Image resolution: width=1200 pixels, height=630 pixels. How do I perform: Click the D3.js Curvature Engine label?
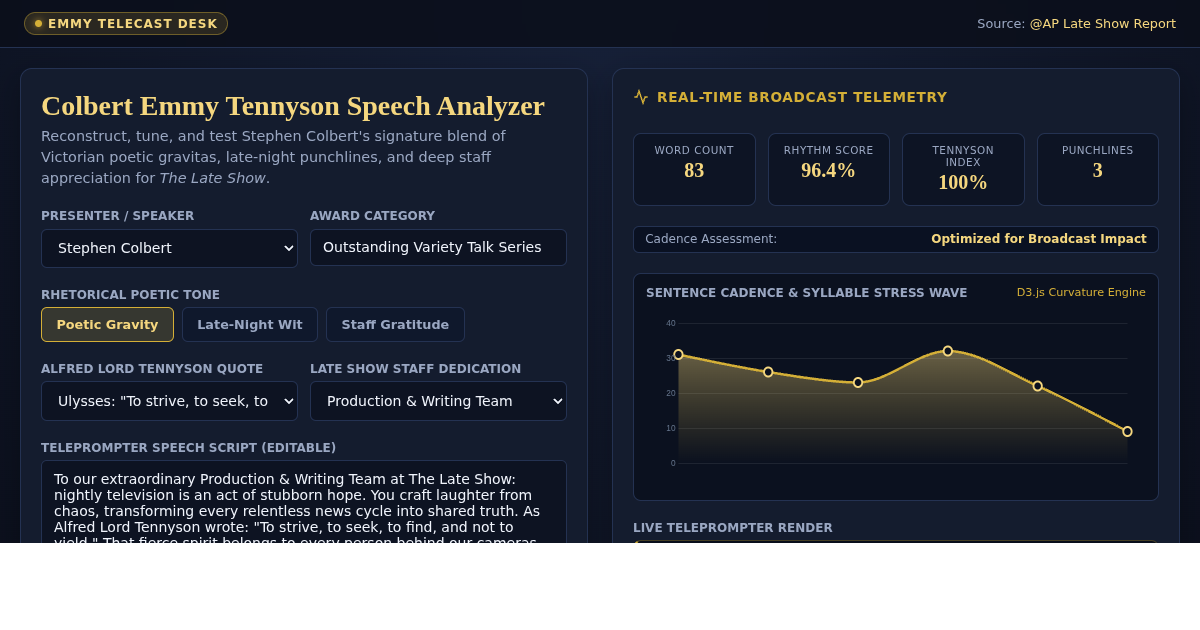(1081, 293)
